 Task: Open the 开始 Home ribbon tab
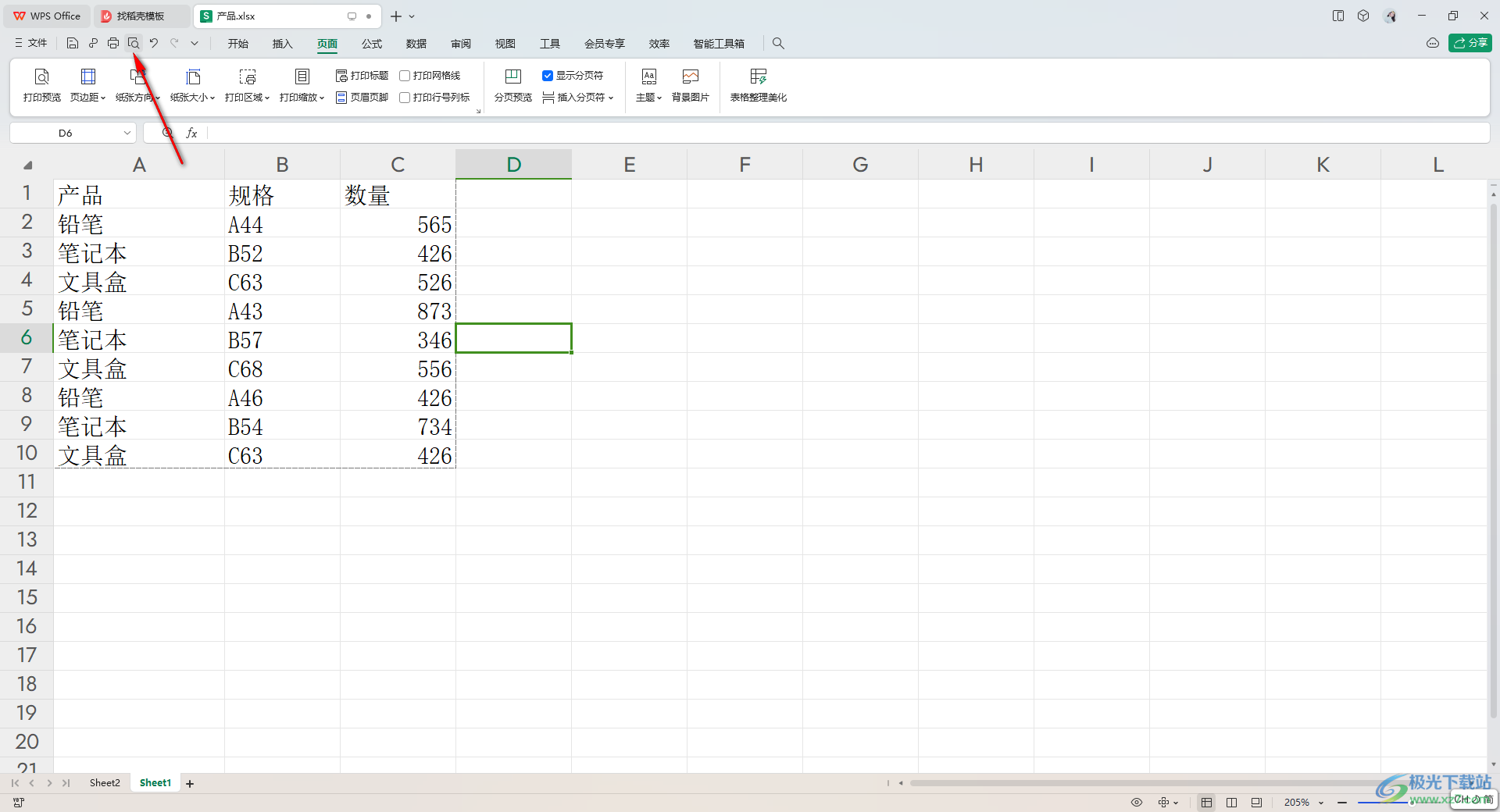pos(238,44)
